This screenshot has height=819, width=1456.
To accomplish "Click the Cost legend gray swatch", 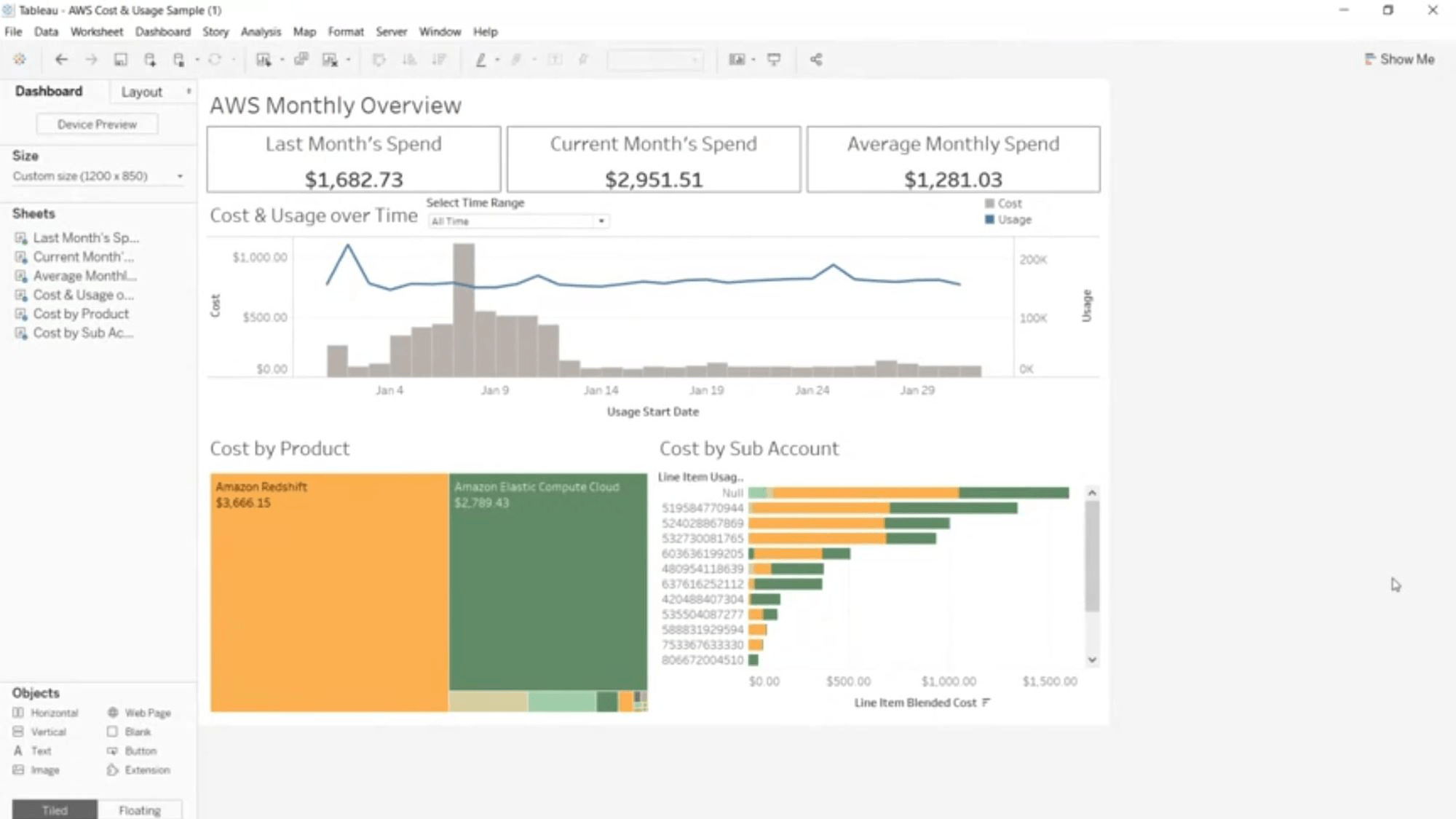I will click(x=989, y=203).
